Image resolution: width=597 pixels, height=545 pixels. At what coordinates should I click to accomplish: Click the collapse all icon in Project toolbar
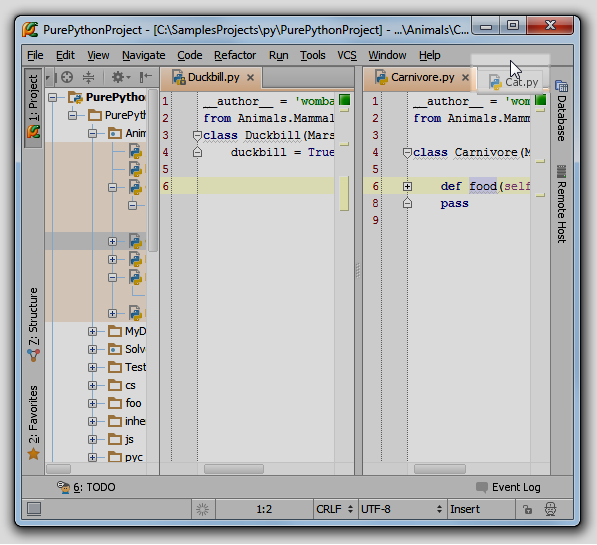click(88, 77)
